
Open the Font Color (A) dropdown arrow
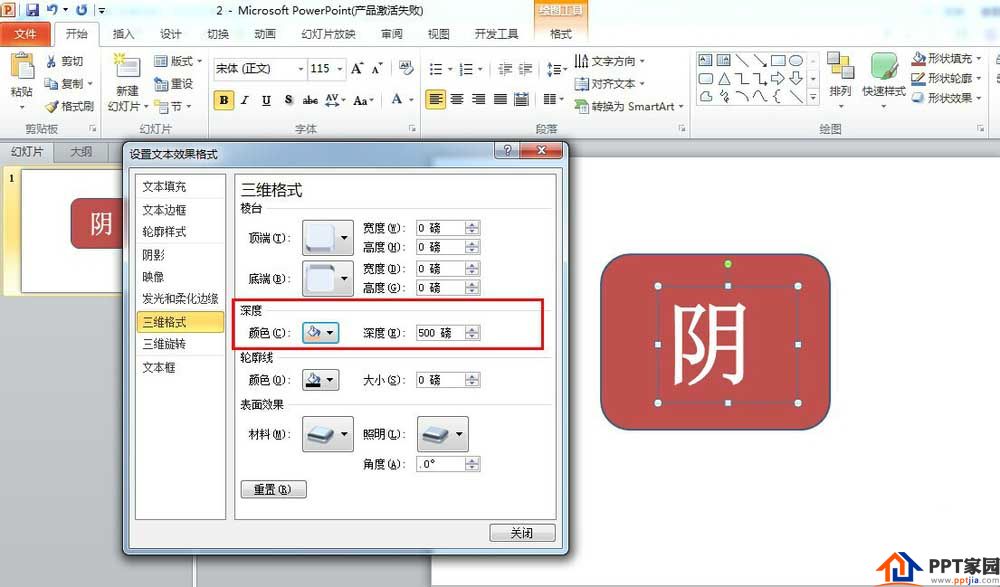(411, 100)
